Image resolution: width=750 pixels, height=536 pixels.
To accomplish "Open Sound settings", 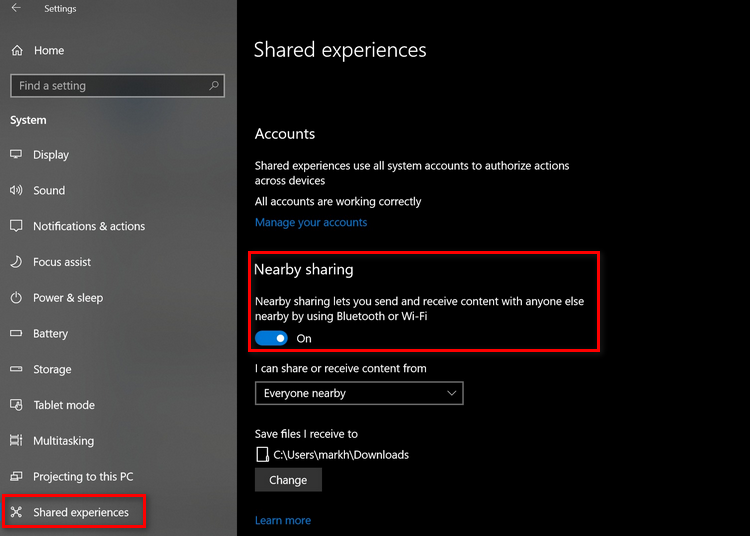I will point(49,190).
